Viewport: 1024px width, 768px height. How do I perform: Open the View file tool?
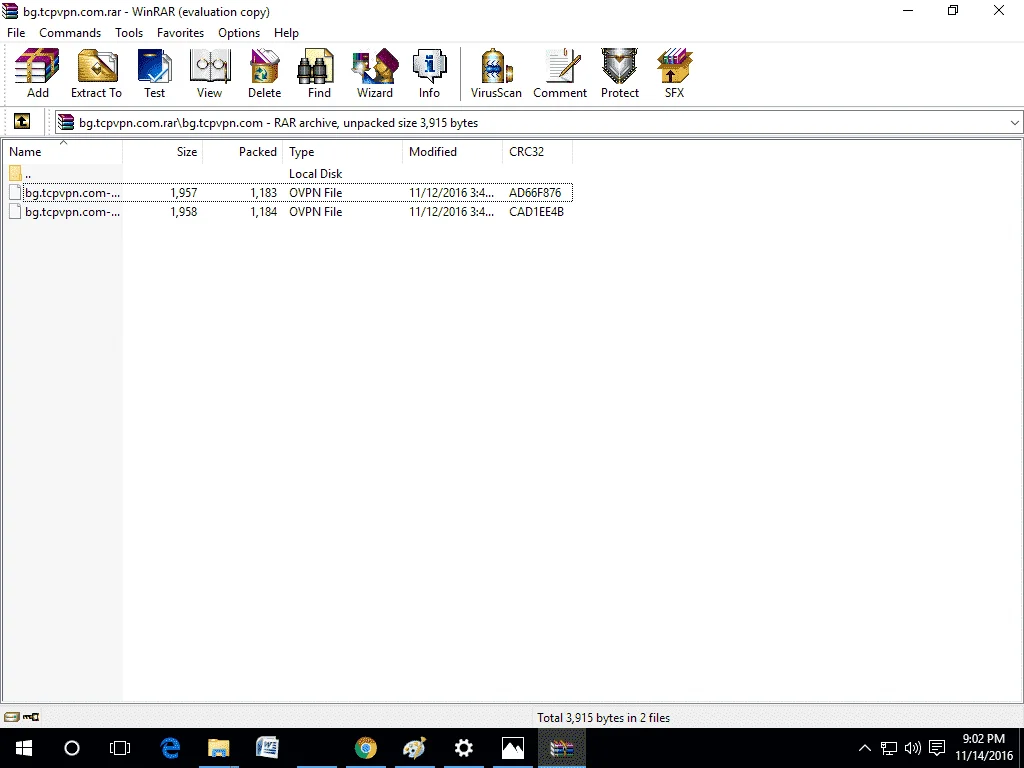(x=210, y=73)
